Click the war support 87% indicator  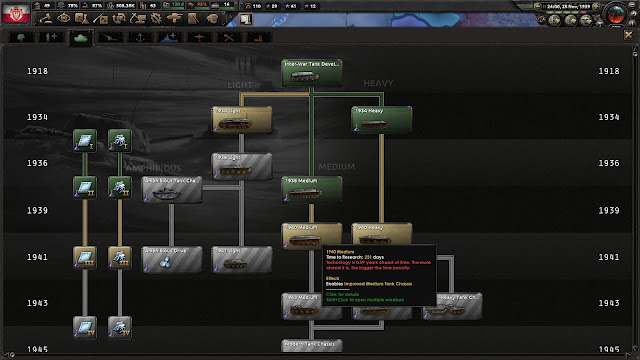92,6
